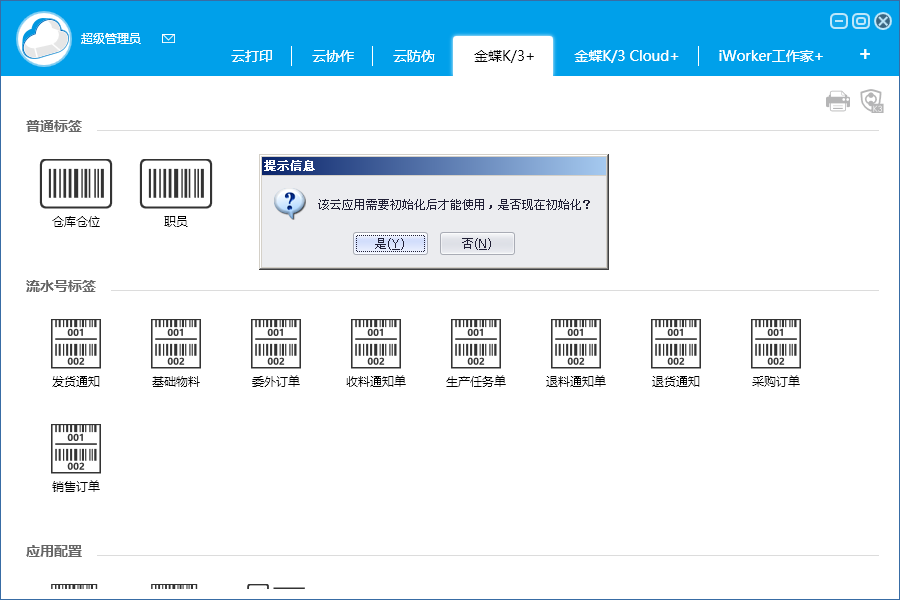Minimize the application window
This screenshot has width=900, height=600.
[839, 22]
